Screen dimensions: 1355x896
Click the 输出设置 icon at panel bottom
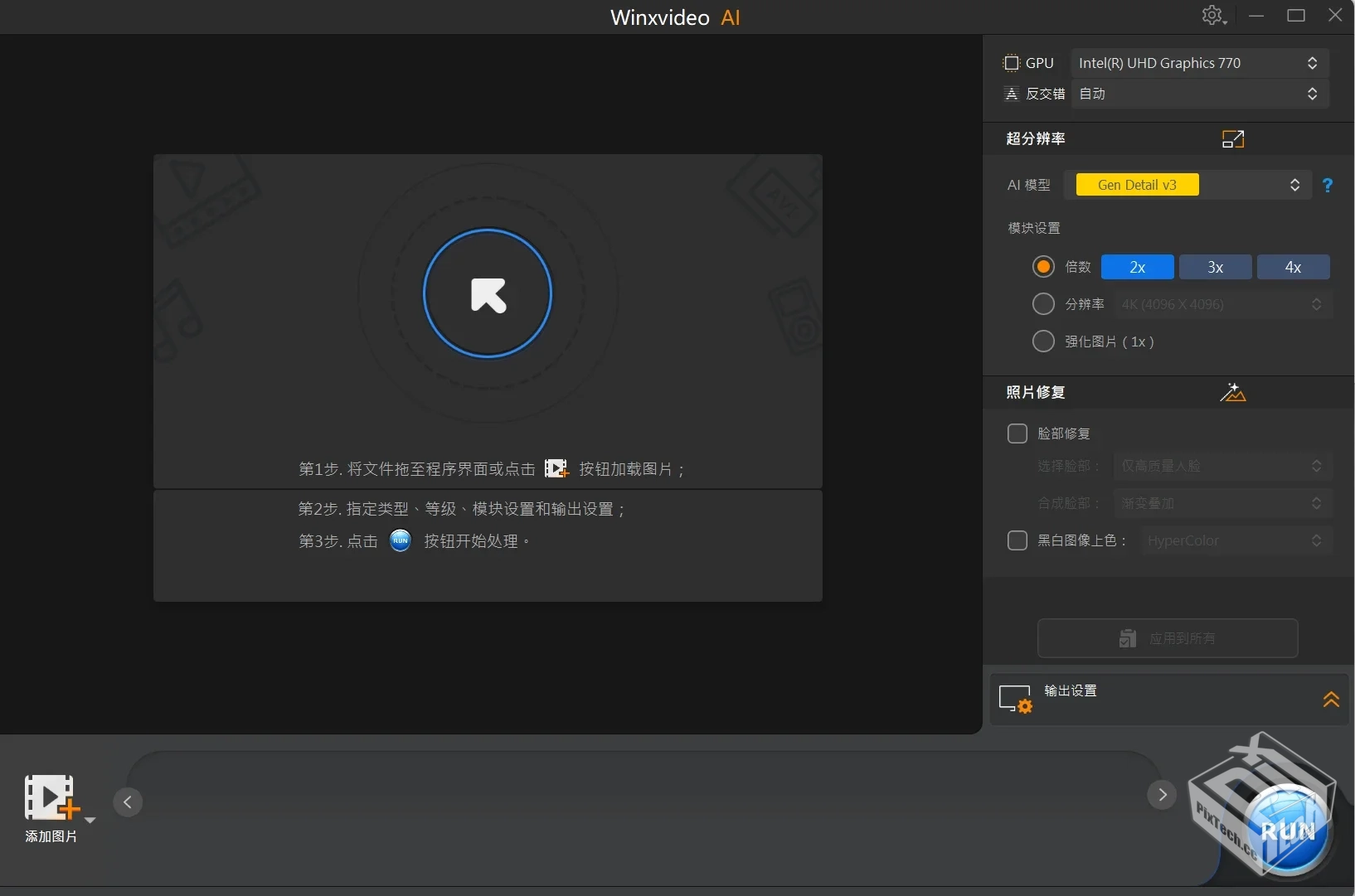point(1016,699)
